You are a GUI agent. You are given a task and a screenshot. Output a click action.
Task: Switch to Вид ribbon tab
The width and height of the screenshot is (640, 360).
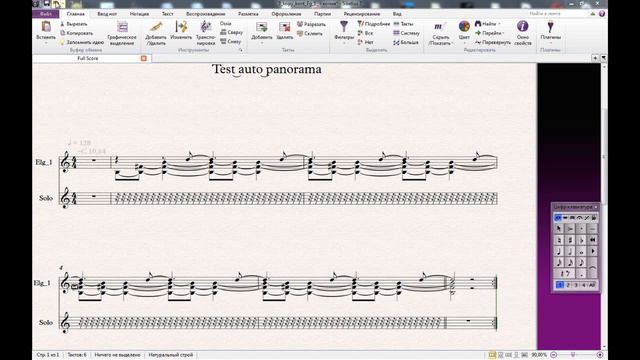[x=397, y=14]
